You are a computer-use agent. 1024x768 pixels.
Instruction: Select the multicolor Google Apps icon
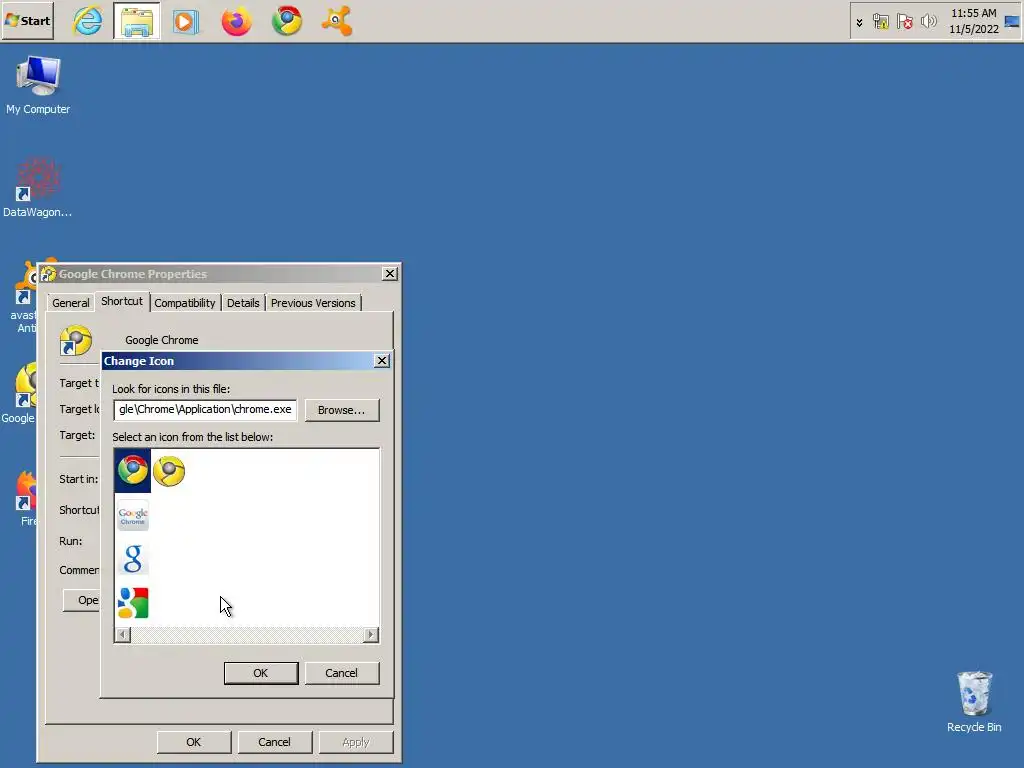point(133,603)
